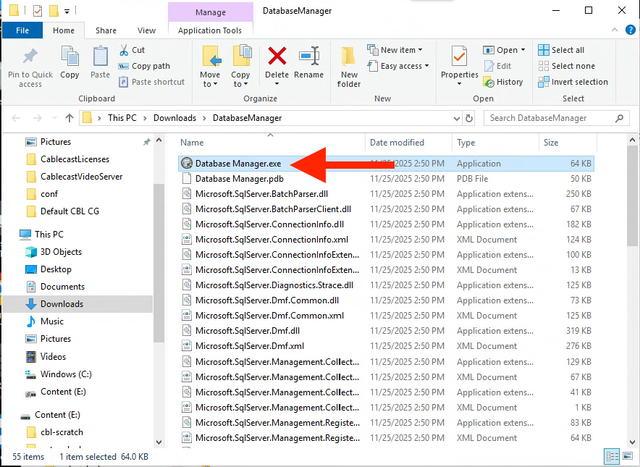The height and width of the screenshot is (467, 640).
Task: Open Windows (C:) drive
Action: 66,374
